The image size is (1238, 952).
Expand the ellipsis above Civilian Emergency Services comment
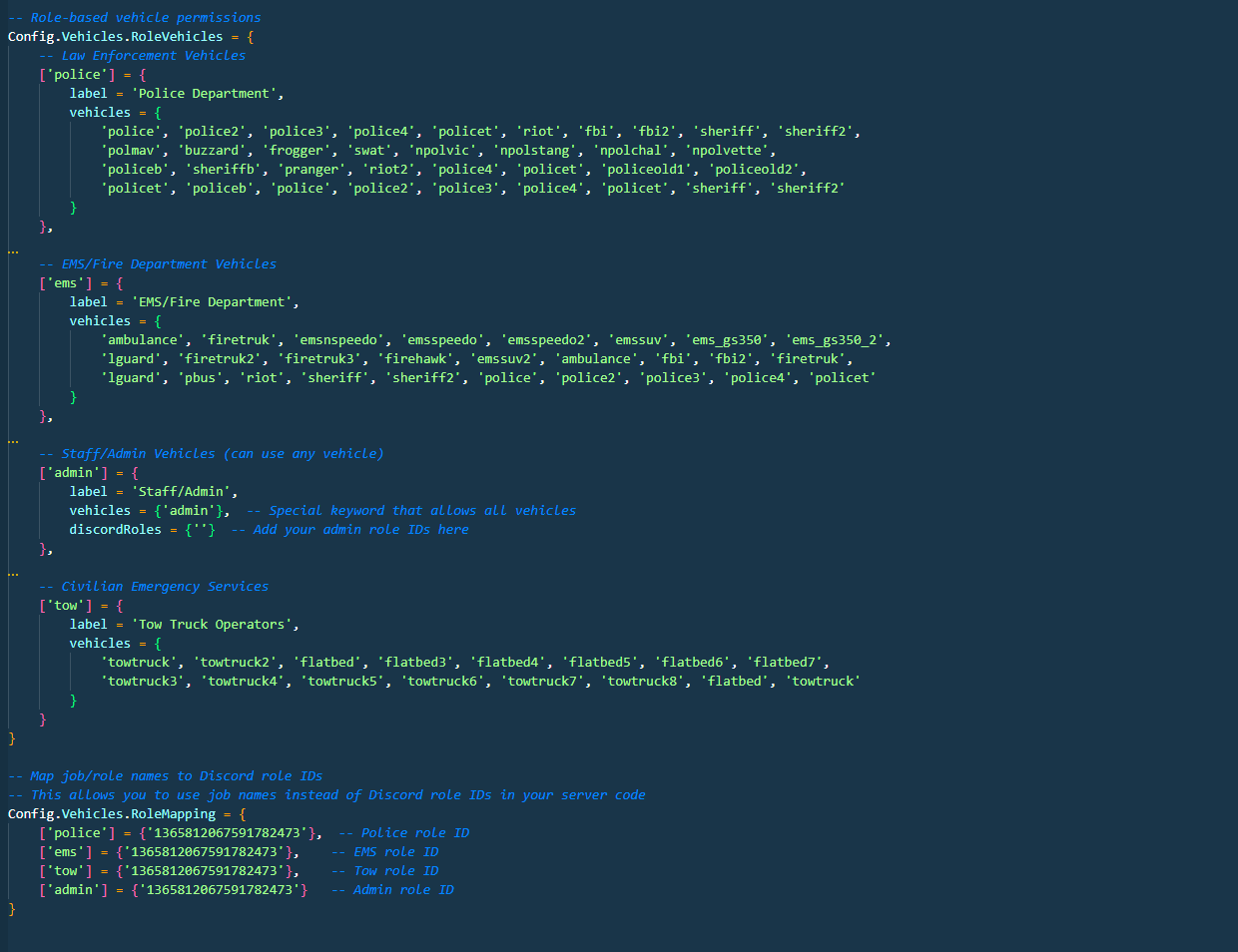(x=13, y=573)
